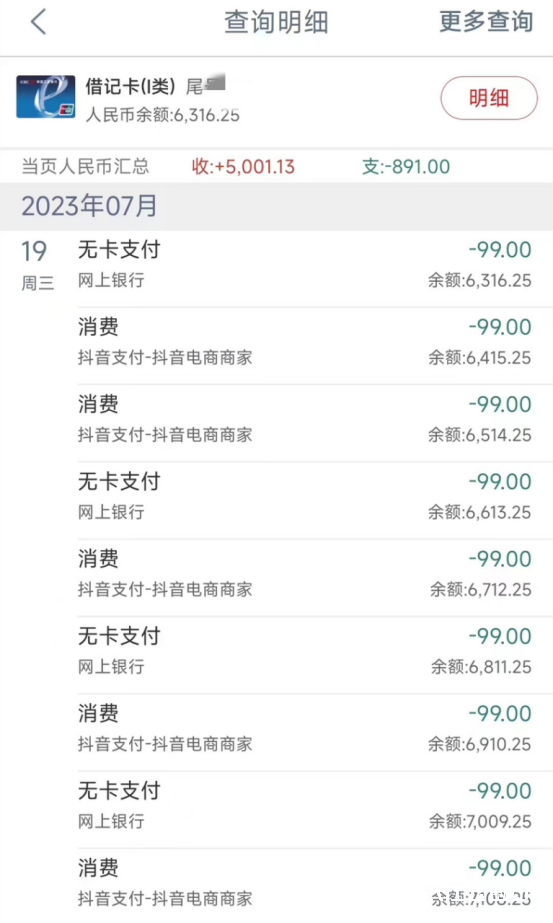Tap the 19 周三 date label
The height and width of the screenshot is (923, 553).
[x=37, y=265]
